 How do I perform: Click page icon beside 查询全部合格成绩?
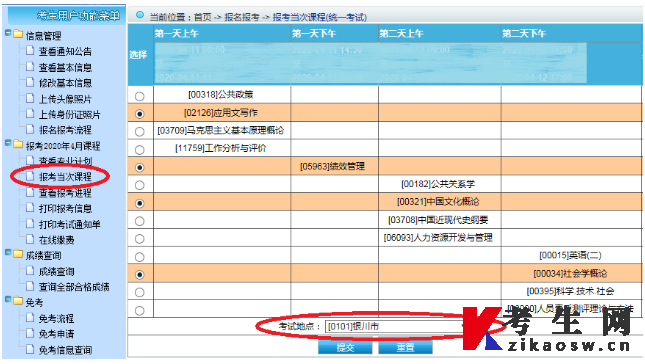(x=30, y=286)
